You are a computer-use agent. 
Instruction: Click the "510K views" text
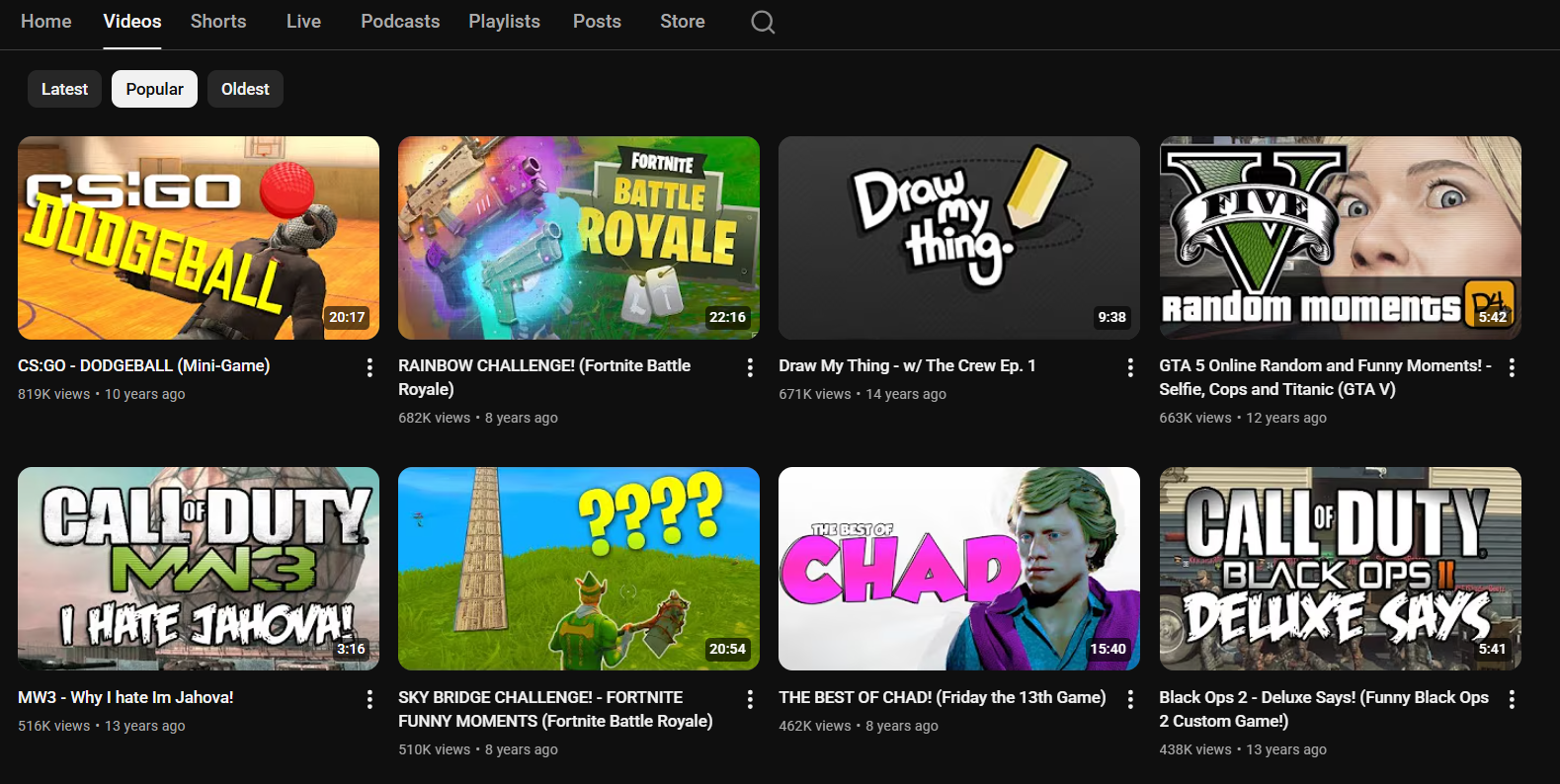434,749
